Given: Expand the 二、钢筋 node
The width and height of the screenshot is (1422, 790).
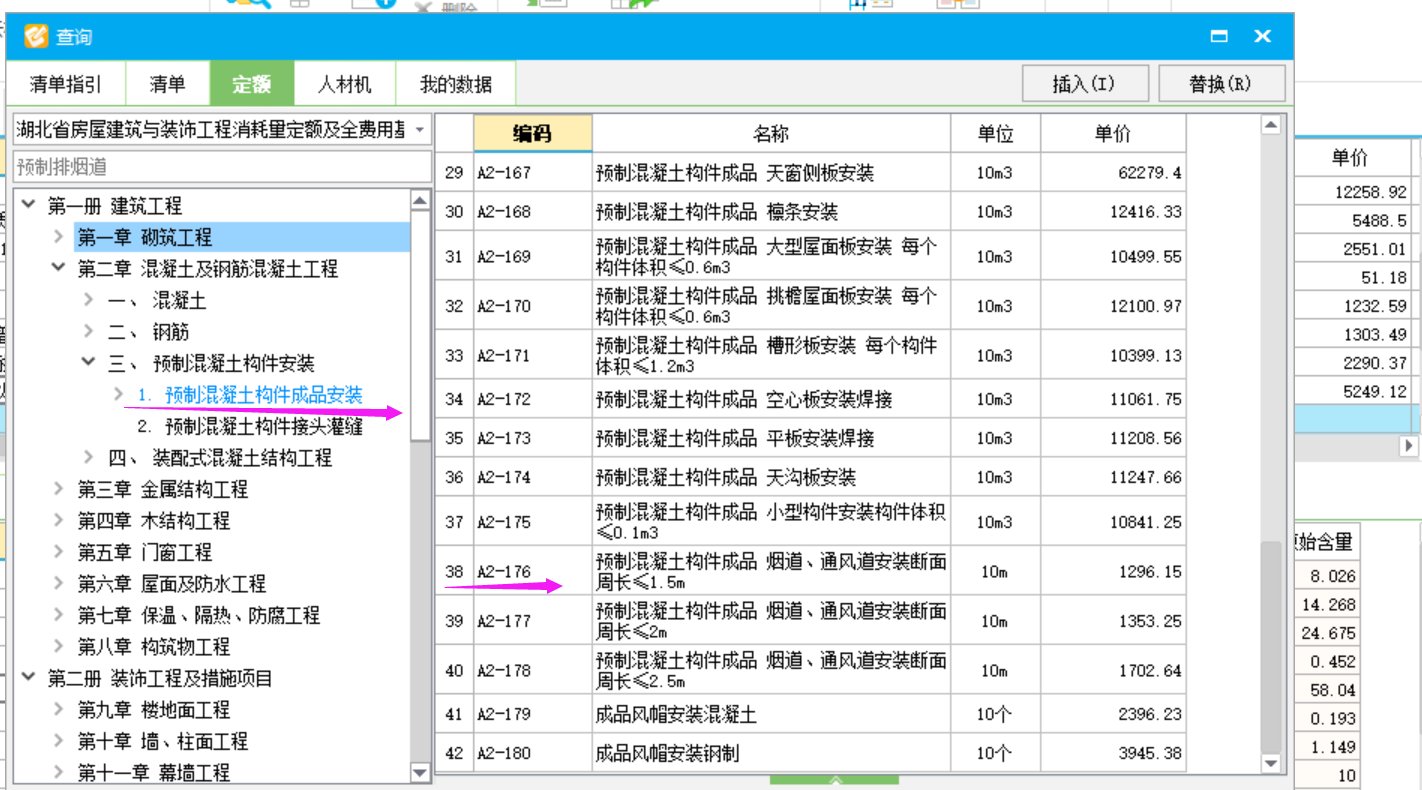Looking at the screenshot, I should pyautogui.click(x=89, y=331).
